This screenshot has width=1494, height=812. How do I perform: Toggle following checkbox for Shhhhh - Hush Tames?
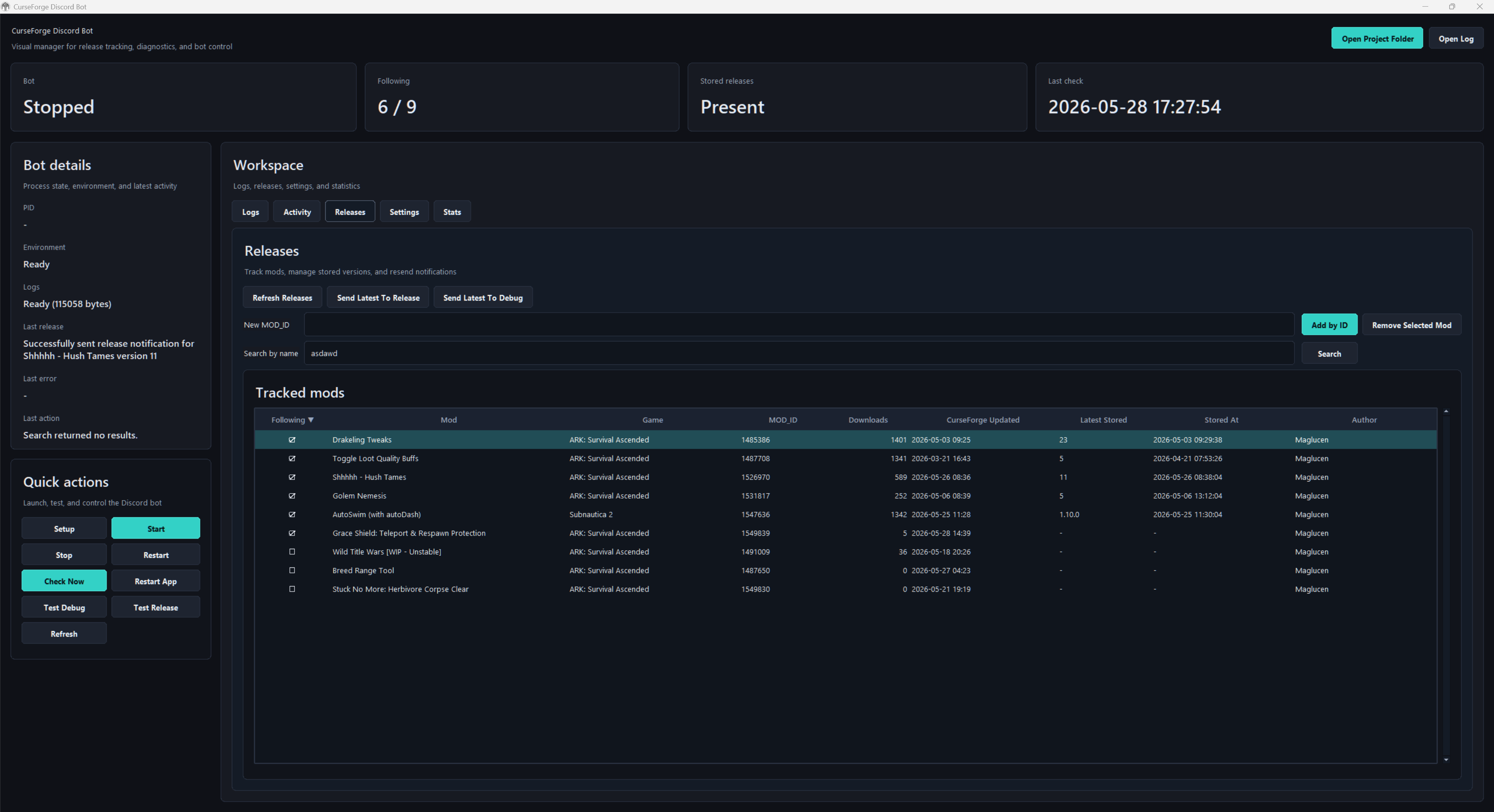pos(292,477)
